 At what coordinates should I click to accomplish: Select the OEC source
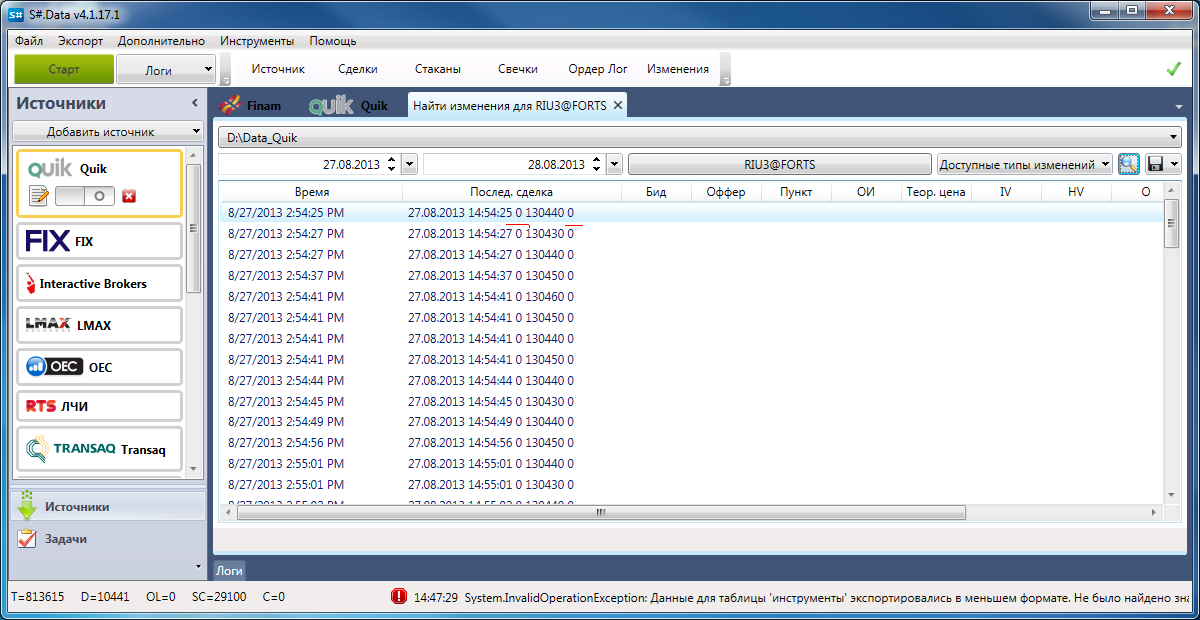click(x=99, y=367)
